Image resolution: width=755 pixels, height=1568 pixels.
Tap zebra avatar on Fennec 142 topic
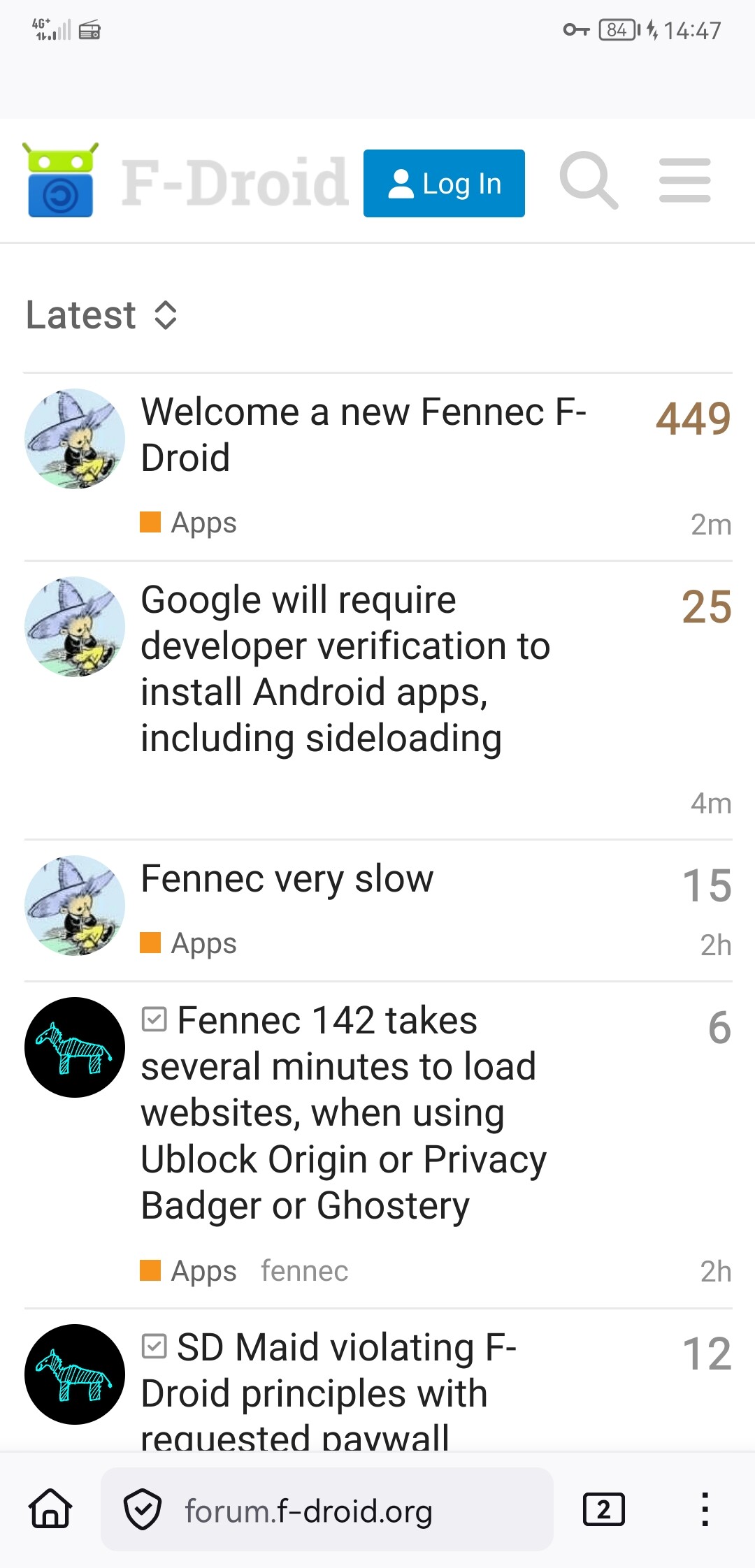pos(75,1047)
